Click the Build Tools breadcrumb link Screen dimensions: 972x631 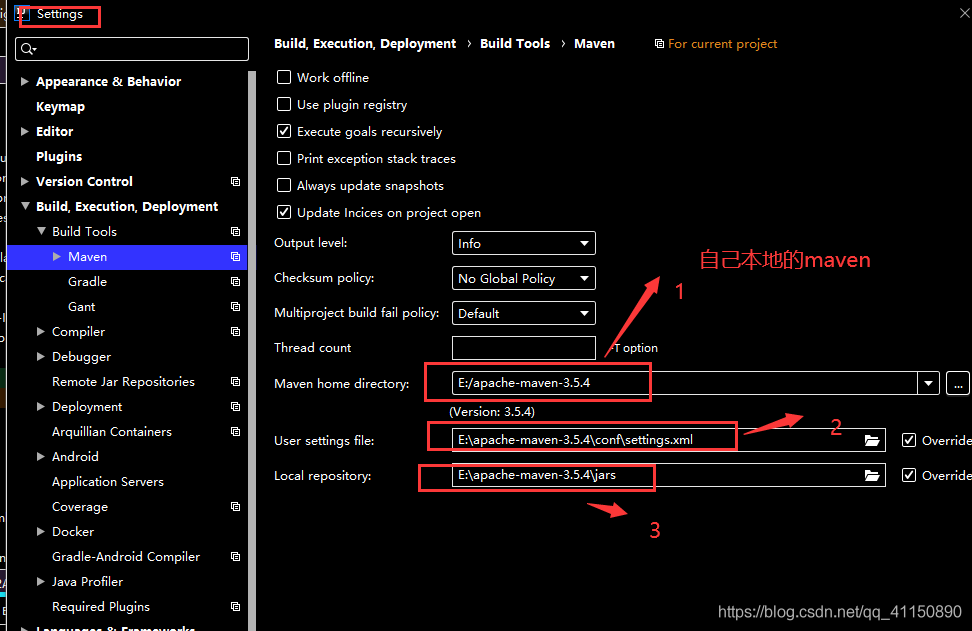pos(515,44)
